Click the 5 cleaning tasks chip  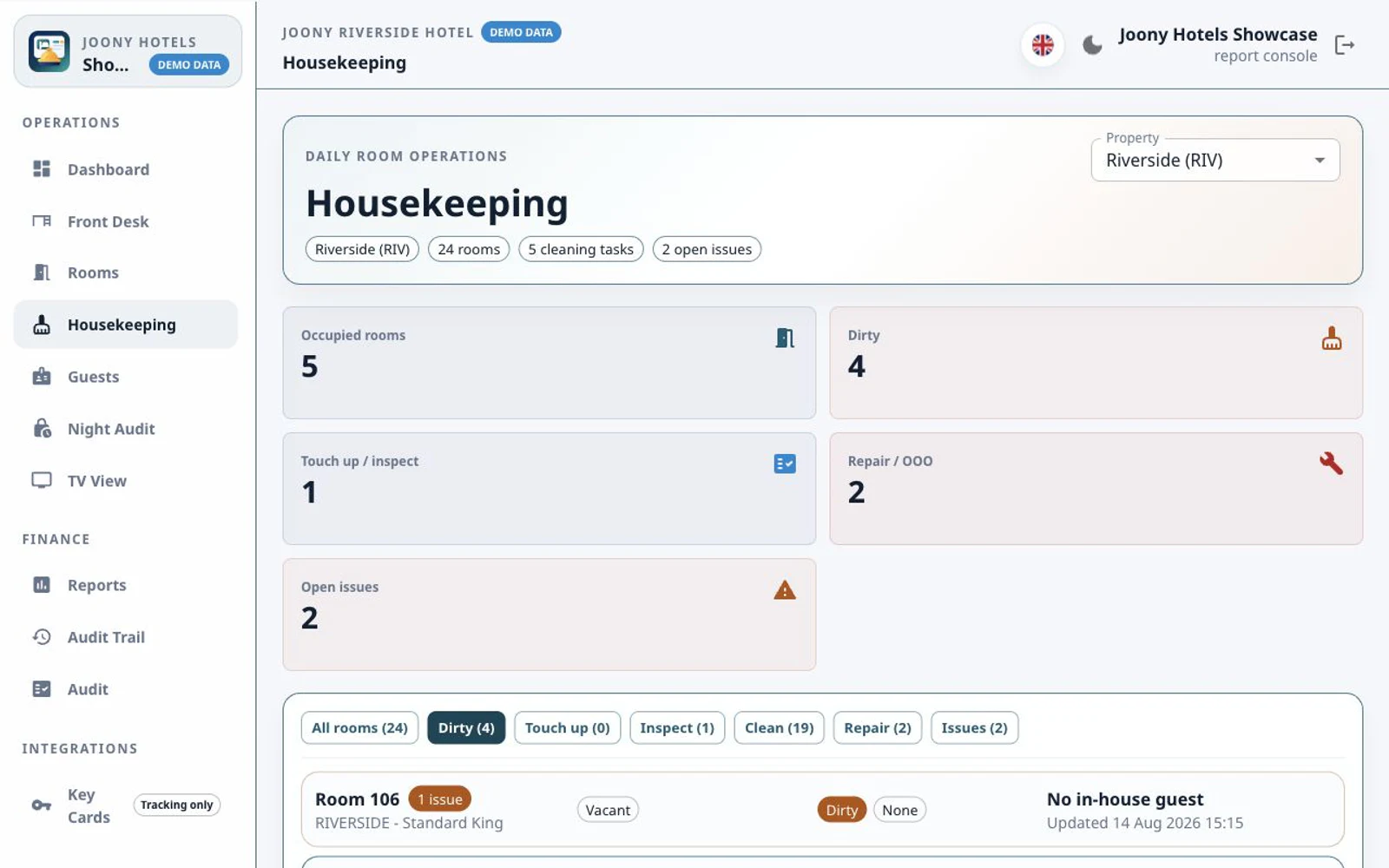coord(581,249)
